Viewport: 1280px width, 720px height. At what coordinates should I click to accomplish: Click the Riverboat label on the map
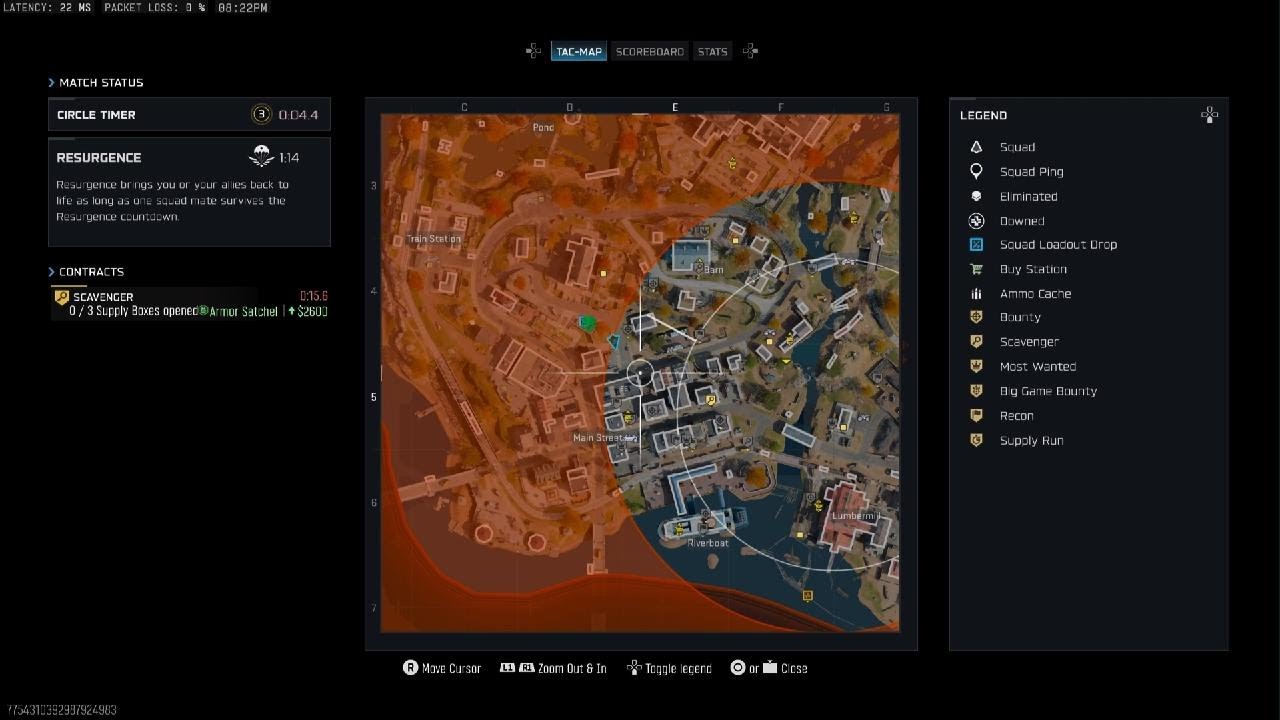pyautogui.click(x=708, y=543)
